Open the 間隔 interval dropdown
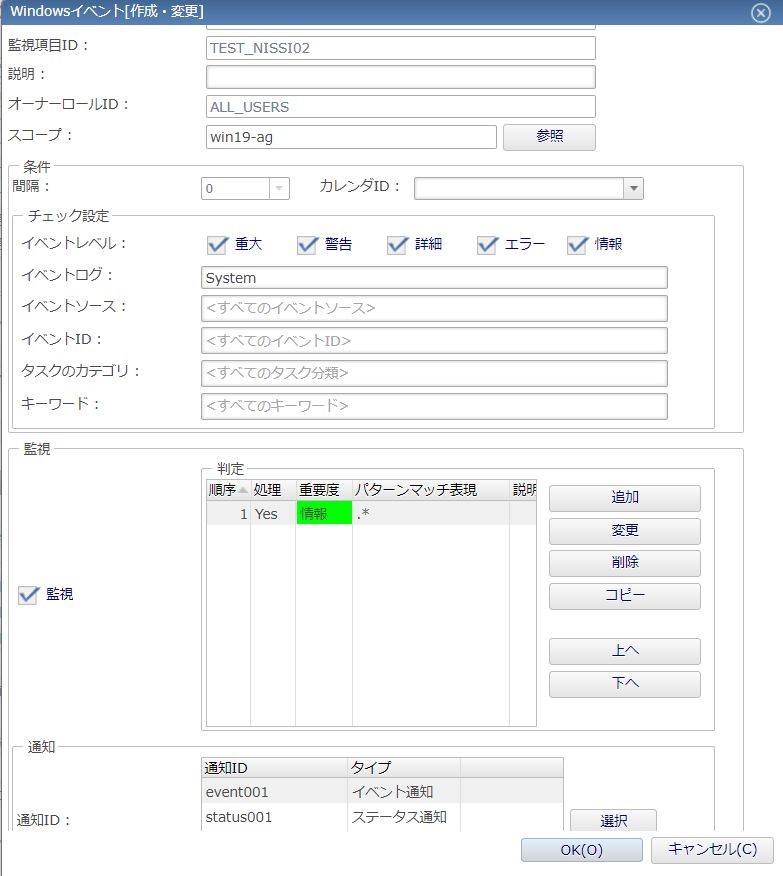This screenshot has height=876, width=783. coord(279,188)
